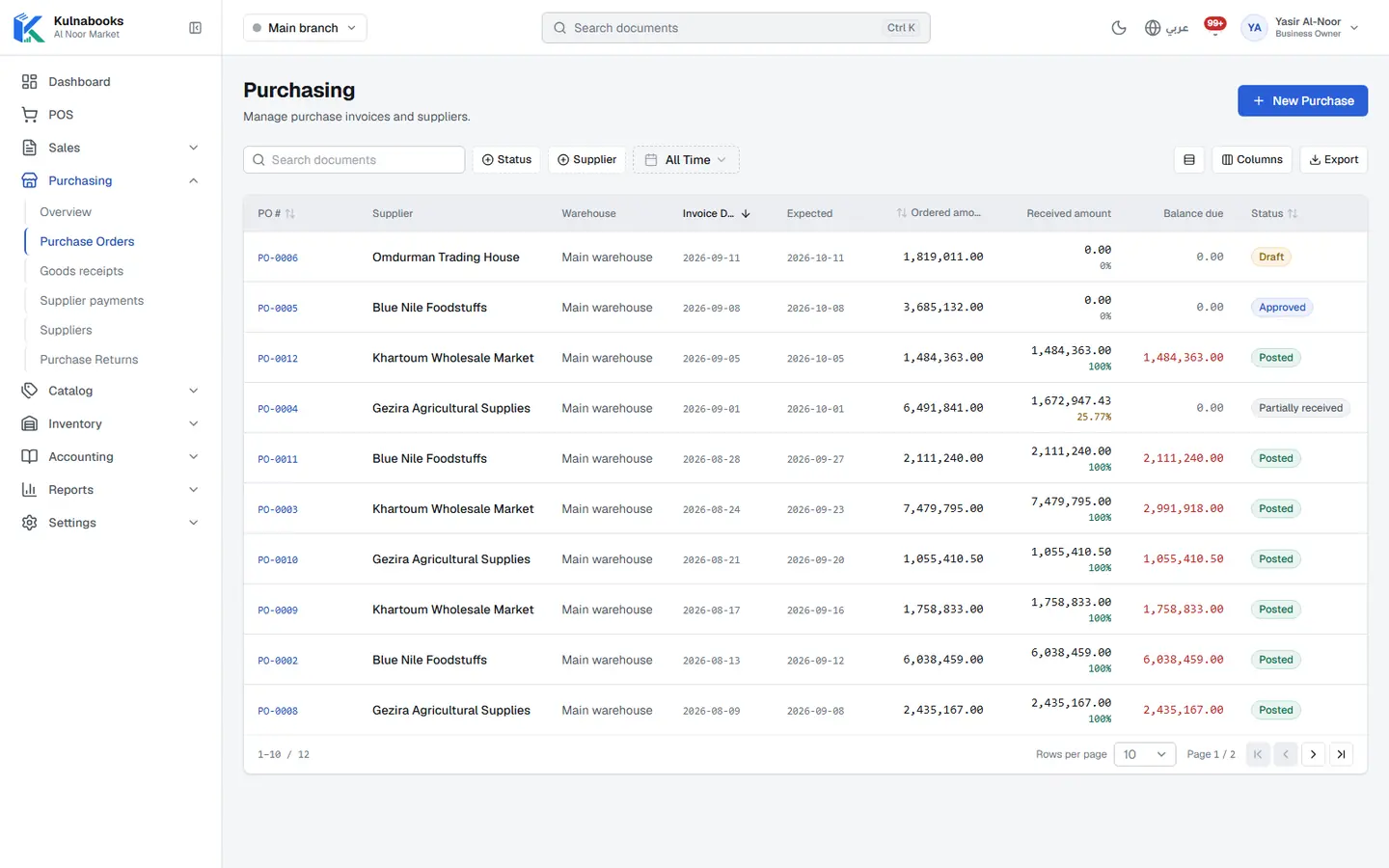Open Rows per page dropdown
Screen dimensions: 1389x868
click(1145, 754)
